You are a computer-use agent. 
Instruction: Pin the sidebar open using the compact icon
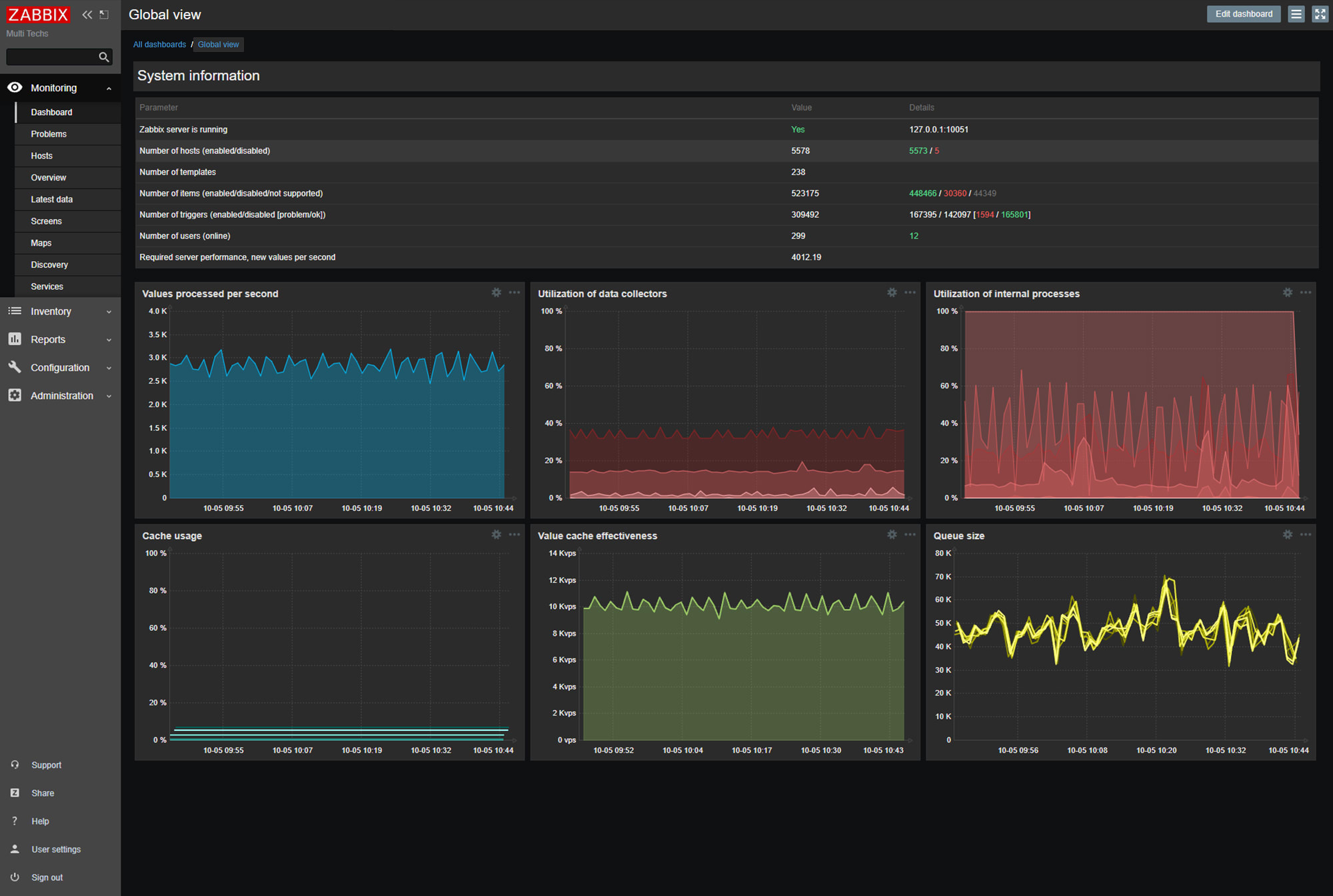coord(104,14)
